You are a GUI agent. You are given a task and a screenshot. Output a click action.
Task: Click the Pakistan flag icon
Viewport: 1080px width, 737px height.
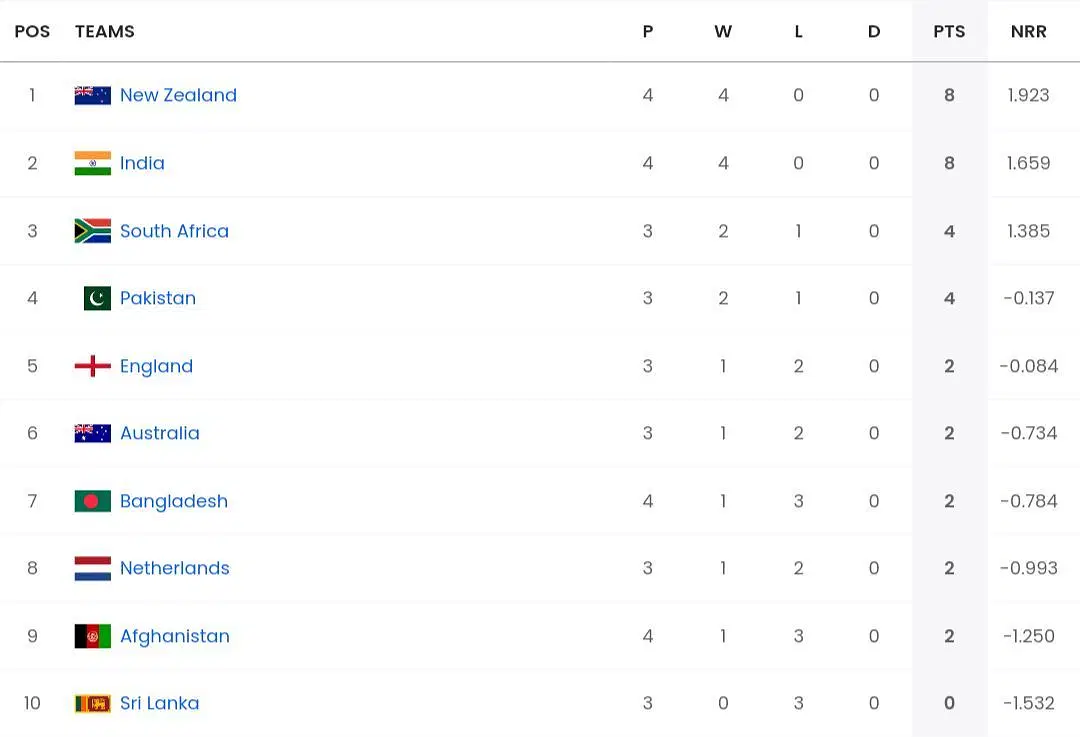[x=97, y=298]
